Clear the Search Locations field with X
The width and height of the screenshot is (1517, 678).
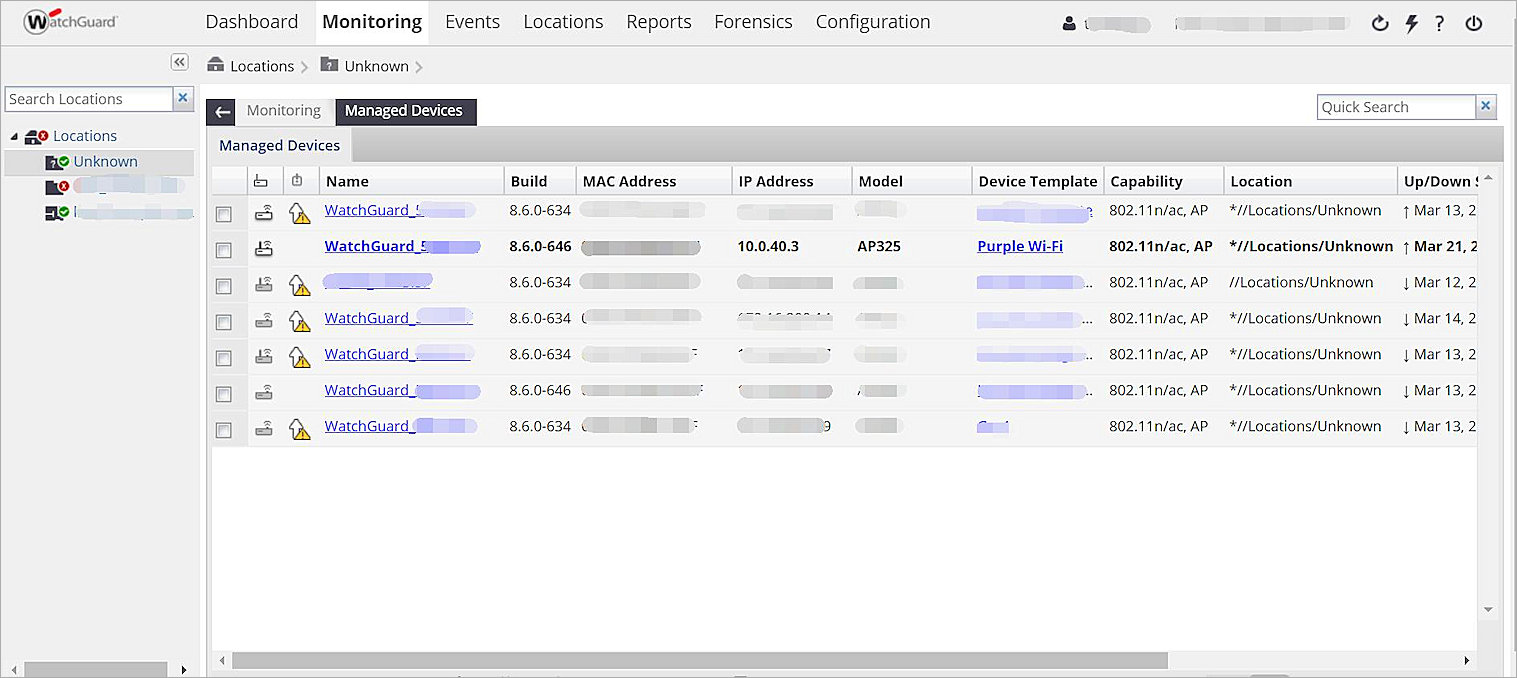point(183,98)
